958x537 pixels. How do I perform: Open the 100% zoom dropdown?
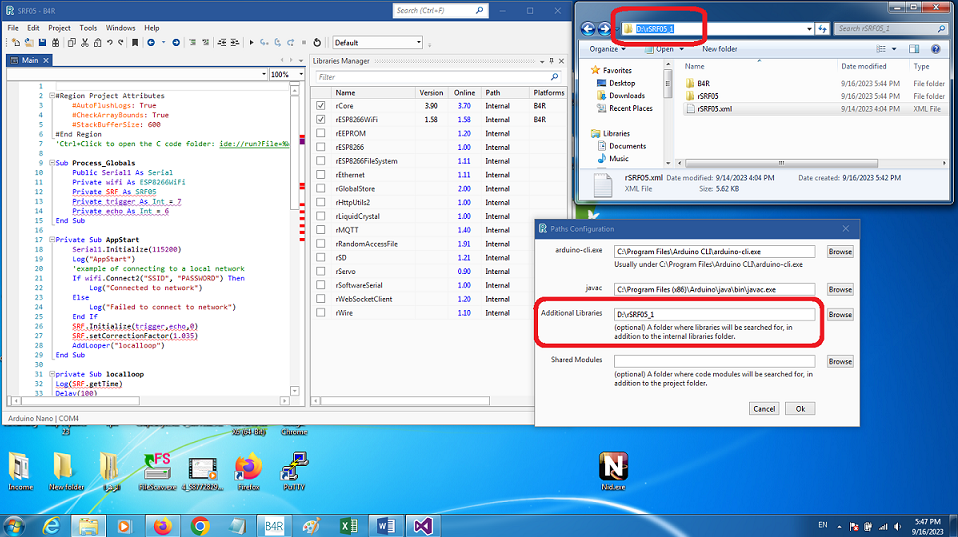pyautogui.click(x=300, y=75)
